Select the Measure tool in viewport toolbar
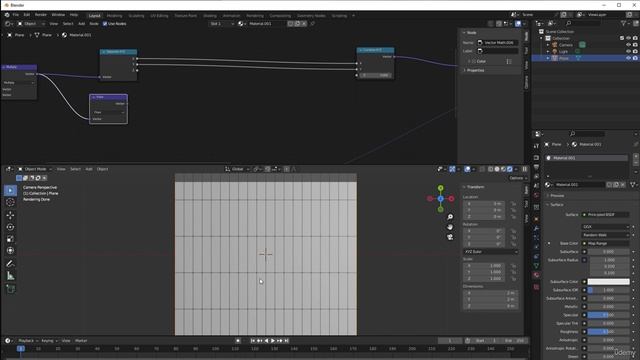This screenshot has height=360, width=640. click(x=10, y=276)
